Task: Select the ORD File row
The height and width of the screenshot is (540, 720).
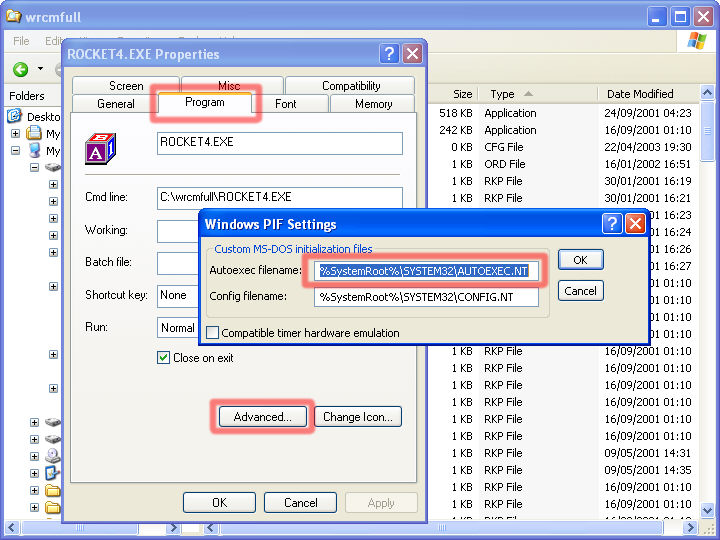Action: [563, 164]
